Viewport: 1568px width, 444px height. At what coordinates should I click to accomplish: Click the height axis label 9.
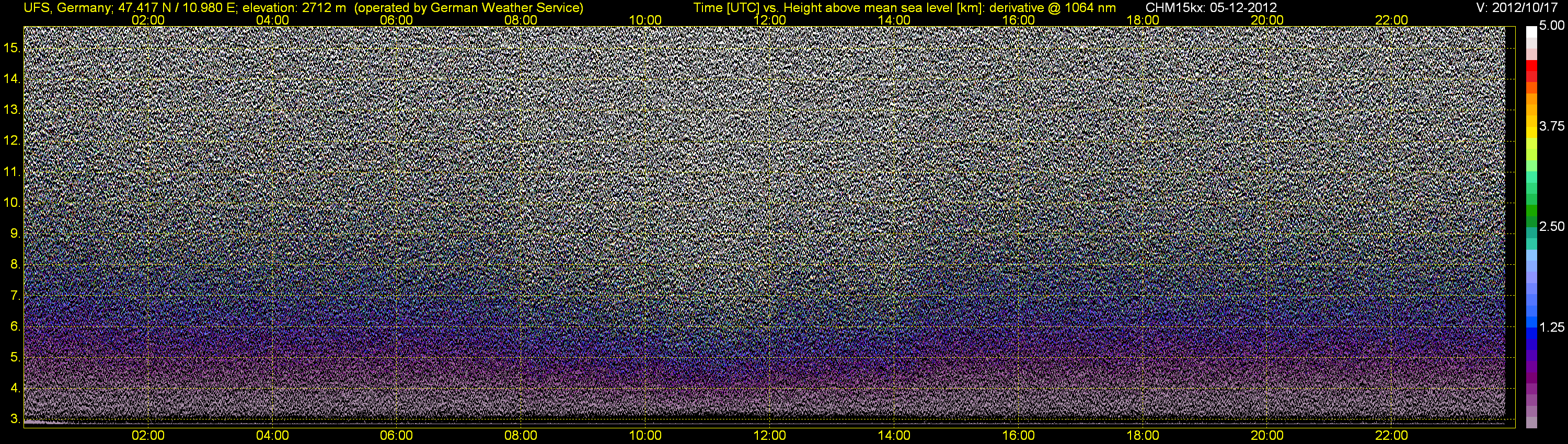(x=15, y=233)
